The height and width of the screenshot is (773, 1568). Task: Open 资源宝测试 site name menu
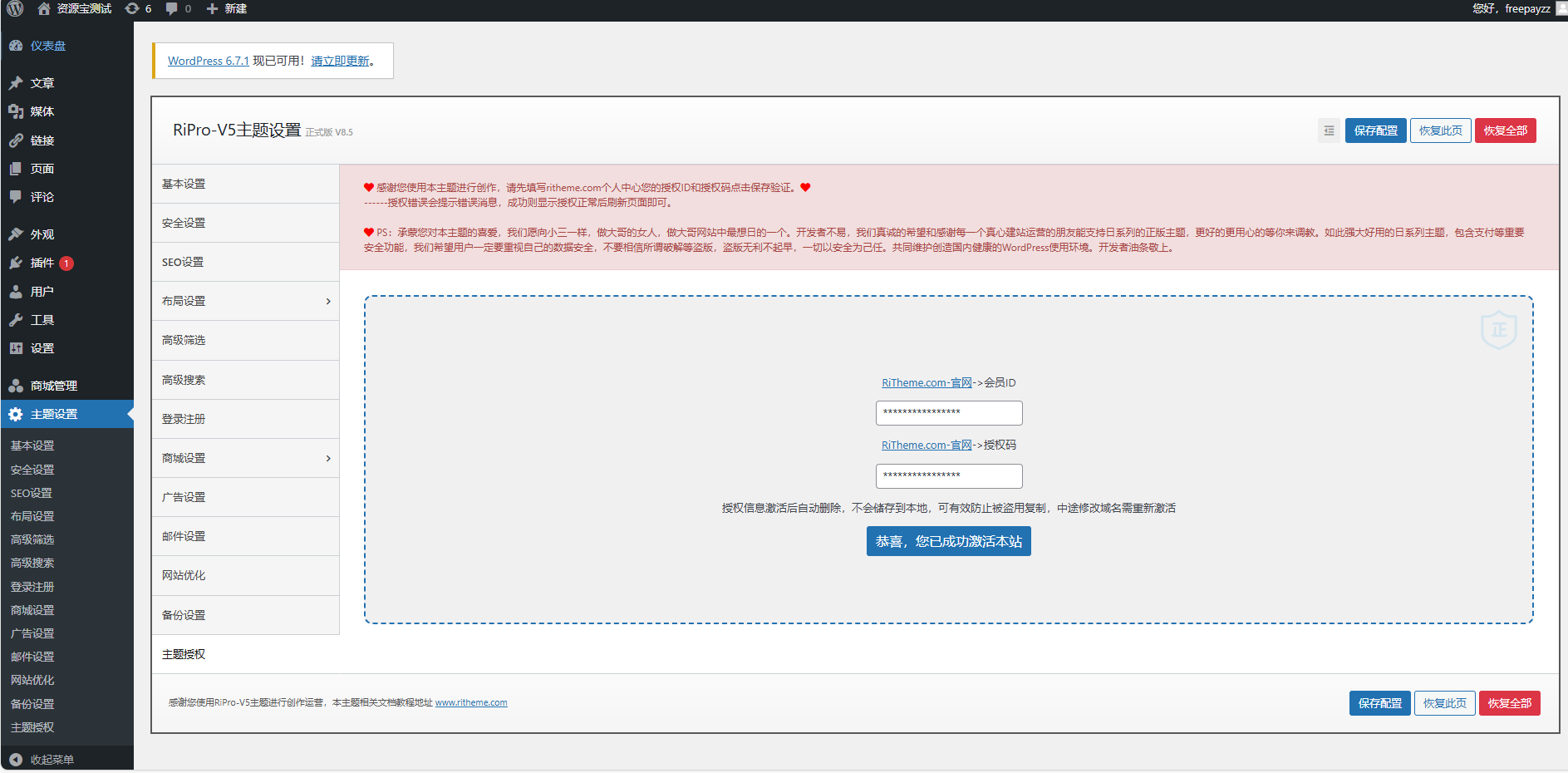pyautogui.click(x=84, y=8)
